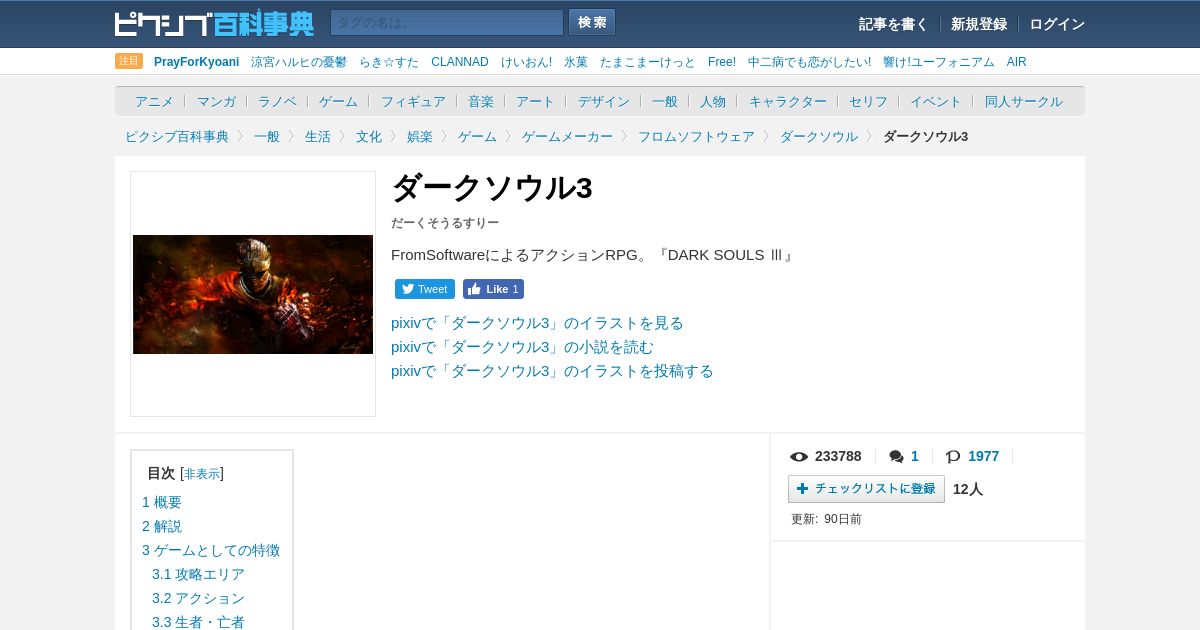Focus the タグの名は search field

[x=447, y=22]
